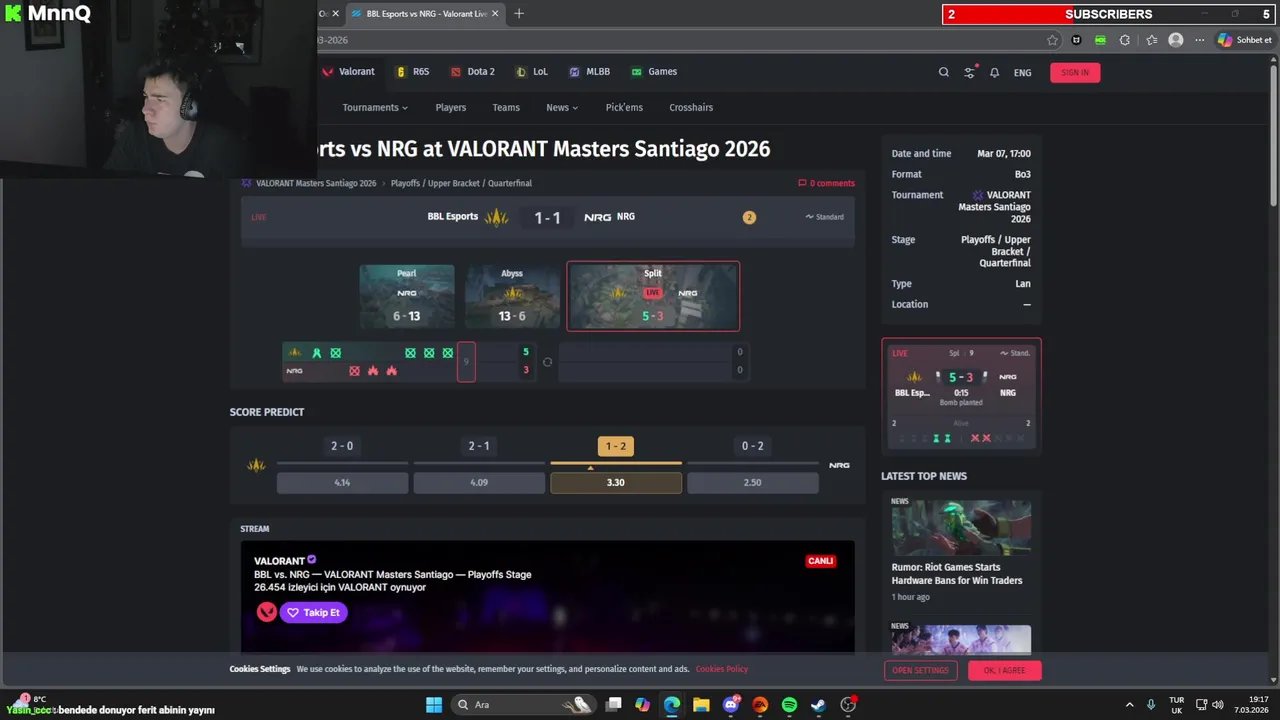The height and width of the screenshot is (720, 1280).
Task: Pick the 2 - 1 score prediction
Action: click(479, 446)
